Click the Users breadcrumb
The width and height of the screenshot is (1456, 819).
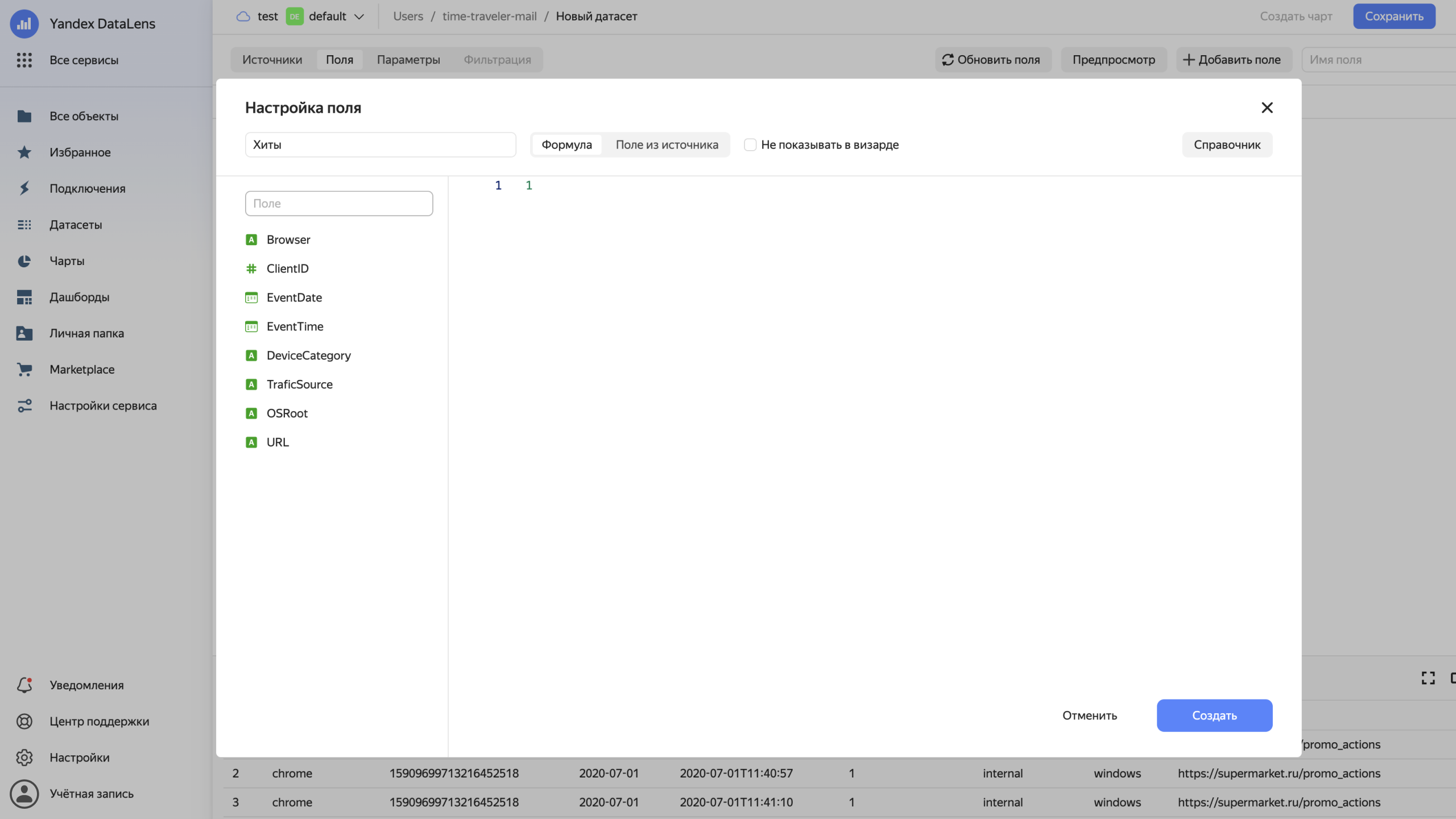point(408,16)
